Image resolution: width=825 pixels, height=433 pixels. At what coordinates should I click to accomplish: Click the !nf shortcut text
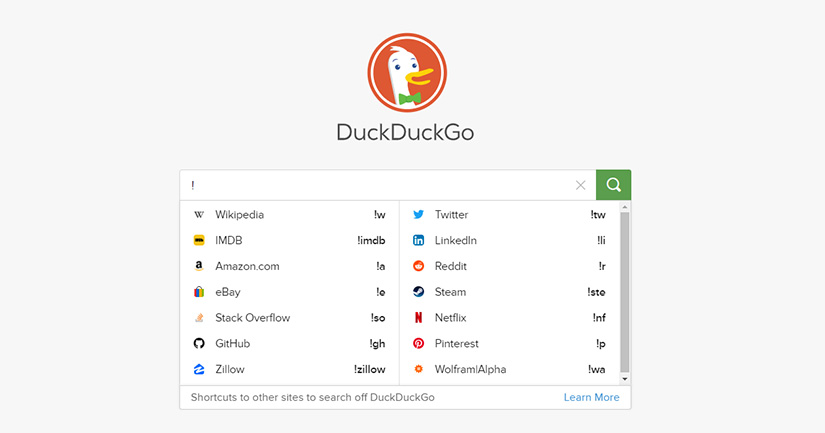tap(599, 318)
